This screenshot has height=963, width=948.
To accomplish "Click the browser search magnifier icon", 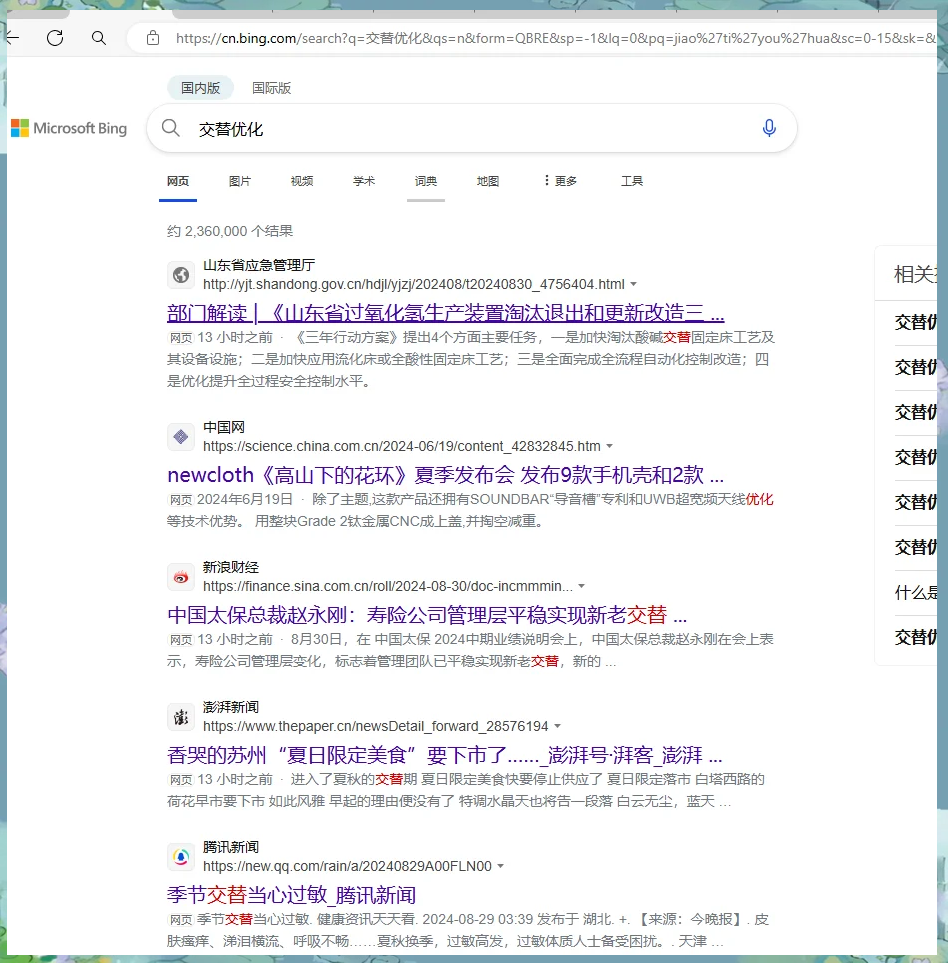I will point(99,38).
